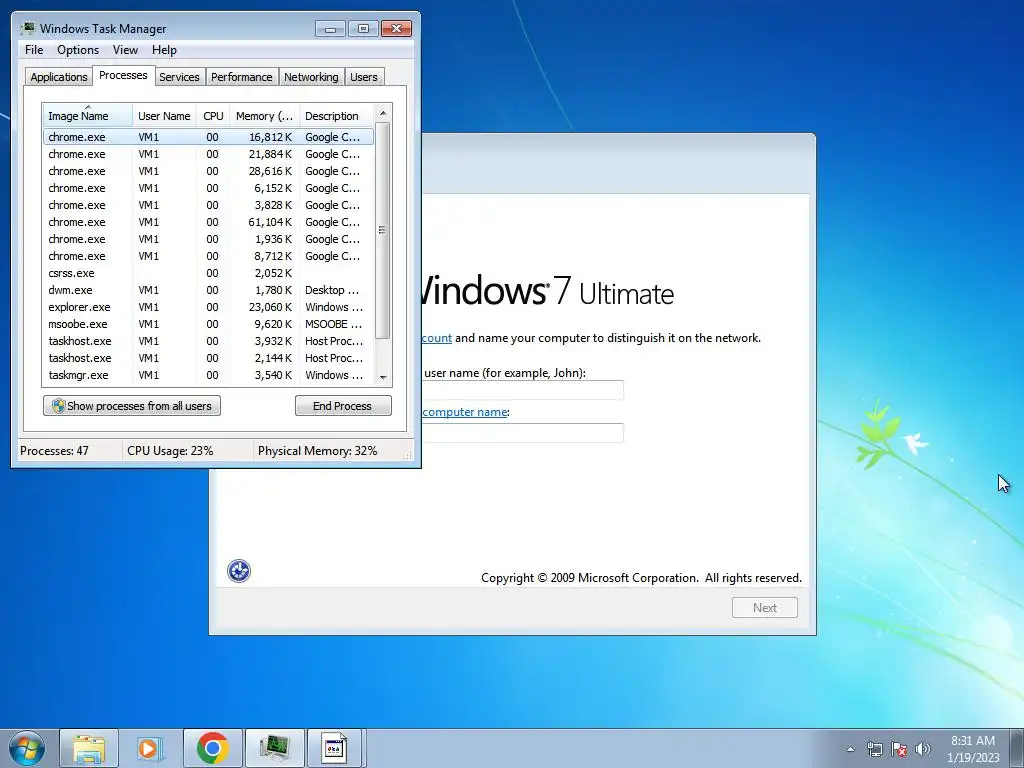Select chrome.exe row using 21,884 K

pyautogui.click(x=208, y=154)
